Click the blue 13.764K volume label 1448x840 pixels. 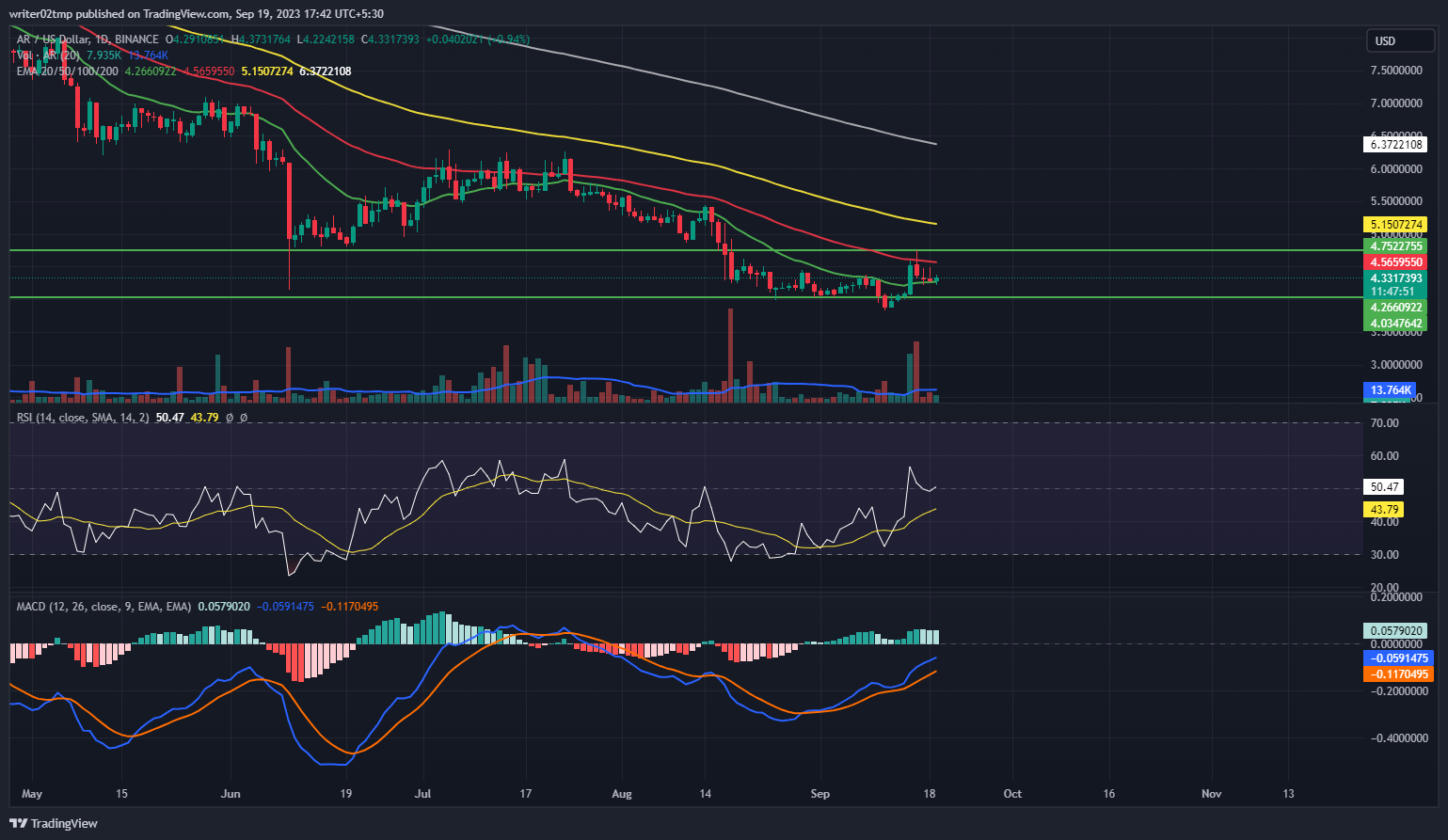tap(1390, 390)
